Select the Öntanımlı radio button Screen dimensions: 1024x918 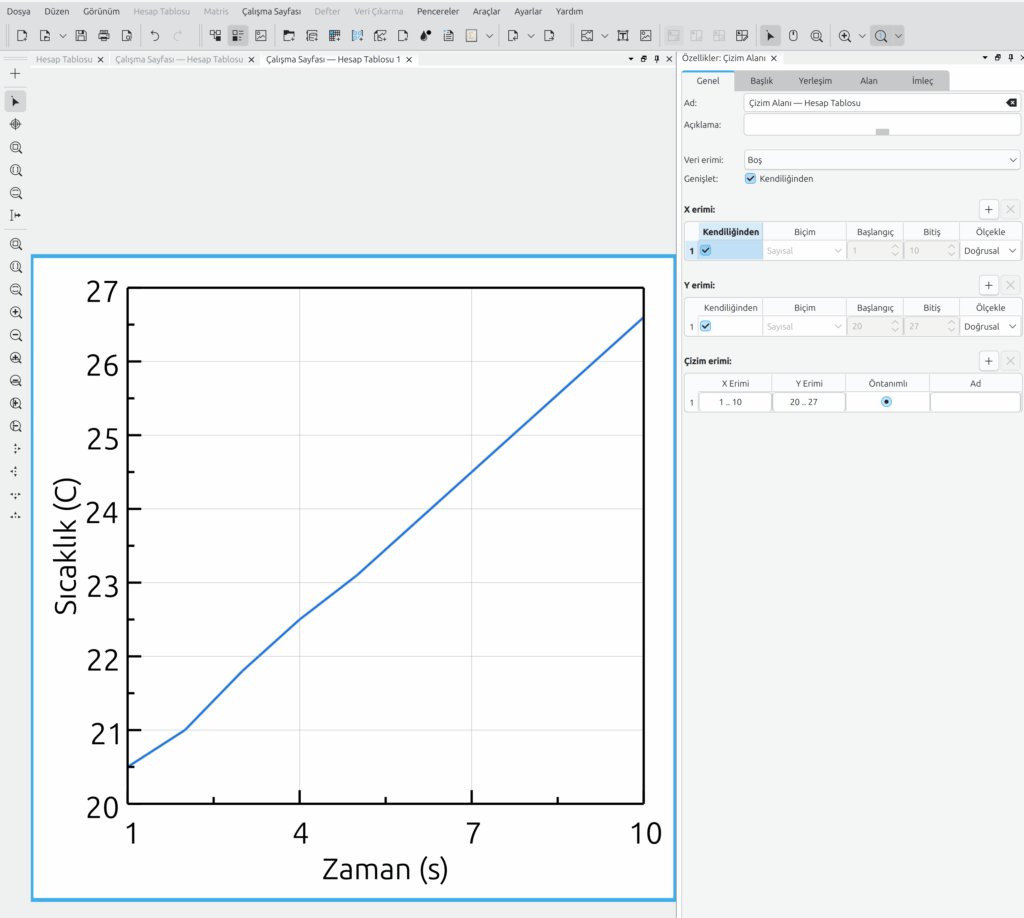coord(886,402)
